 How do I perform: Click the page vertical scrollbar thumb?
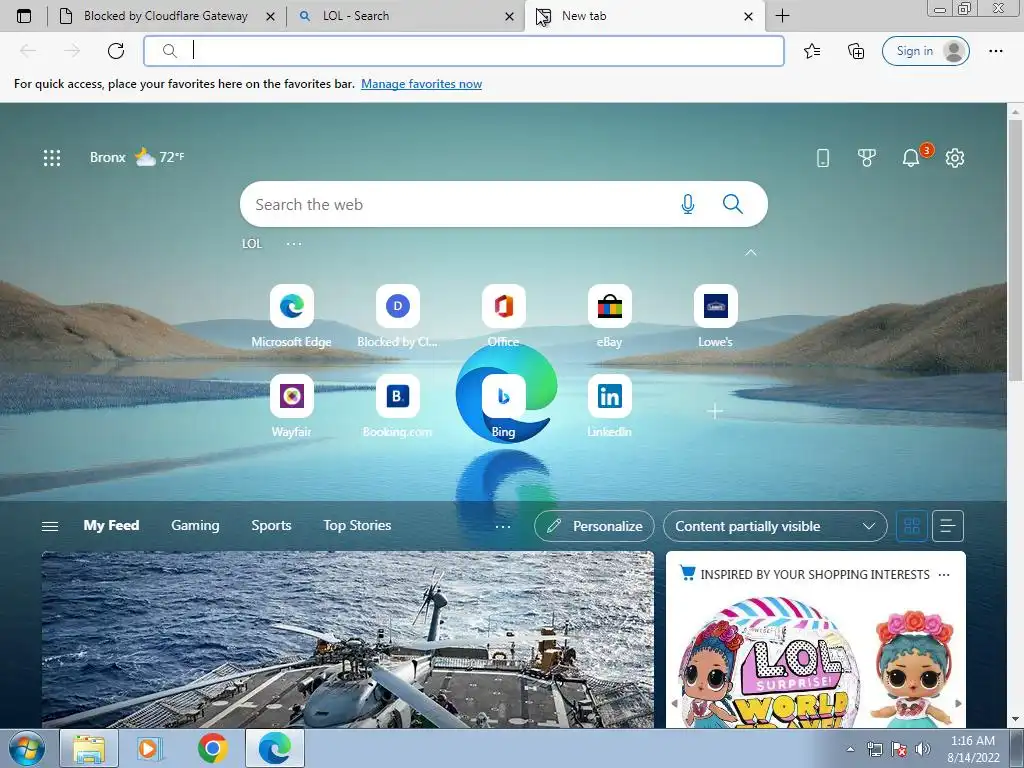[1016, 248]
